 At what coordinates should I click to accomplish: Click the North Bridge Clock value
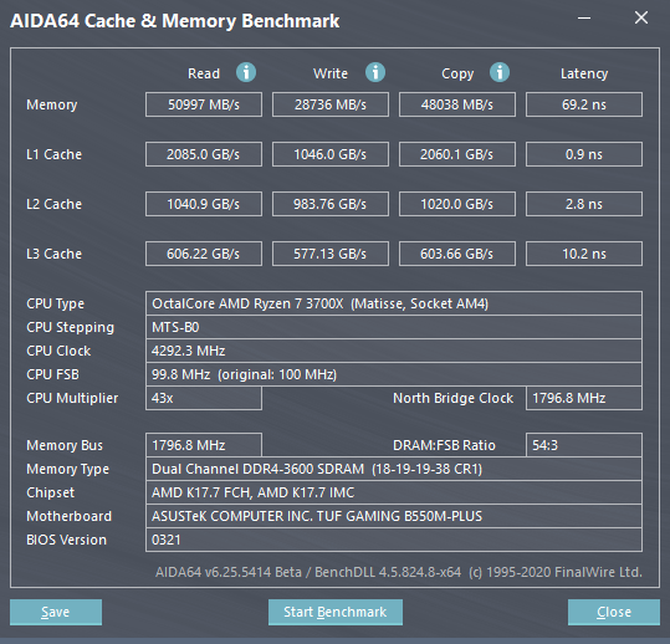(x=584, y=398)
